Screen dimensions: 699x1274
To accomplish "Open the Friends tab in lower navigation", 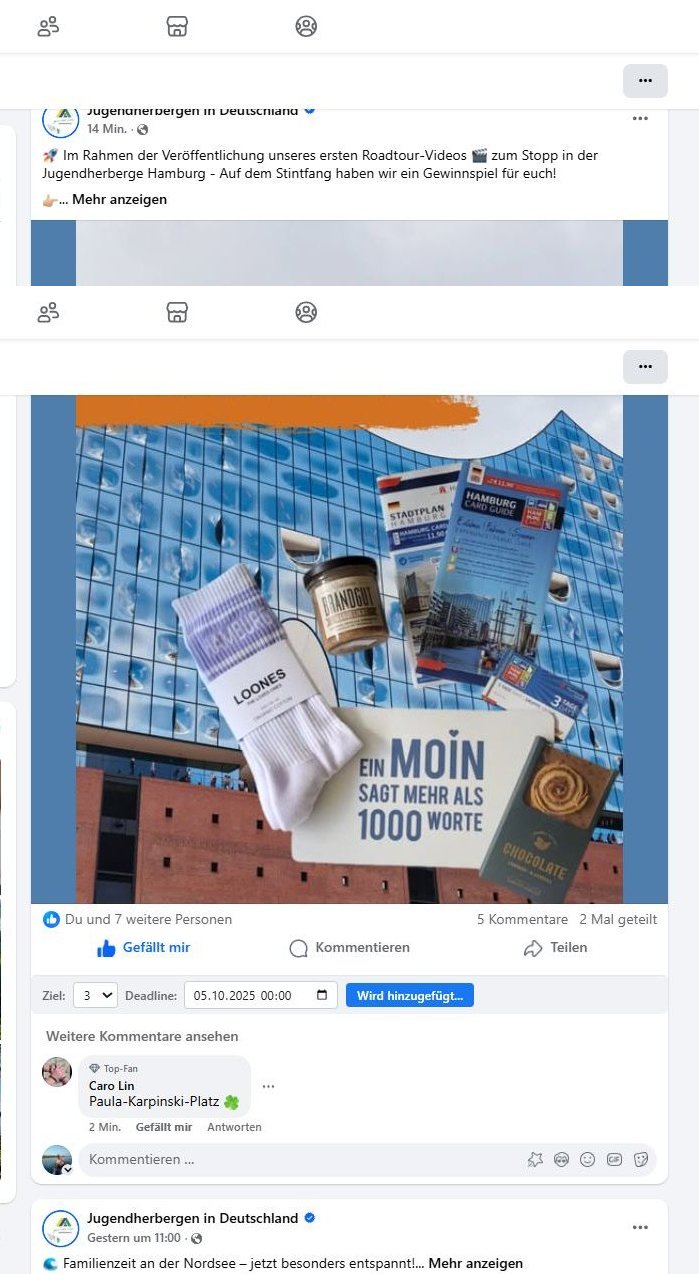I will [x=48, y=312].
